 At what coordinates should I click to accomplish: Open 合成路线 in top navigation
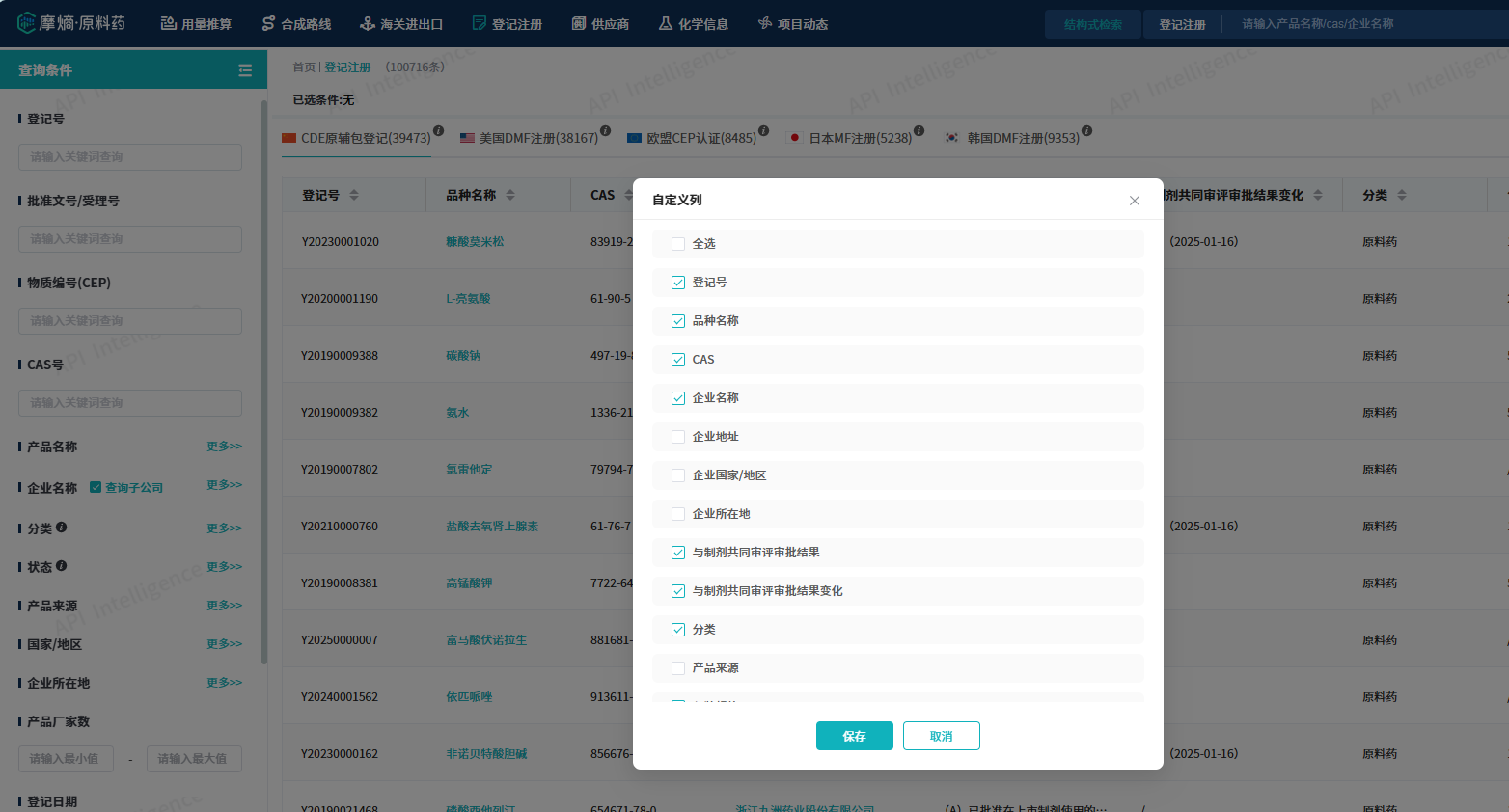coord(297,24)
